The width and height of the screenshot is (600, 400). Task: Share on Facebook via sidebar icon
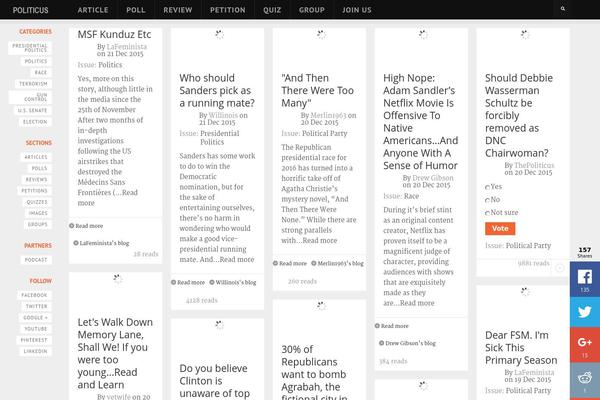point(585,279)
